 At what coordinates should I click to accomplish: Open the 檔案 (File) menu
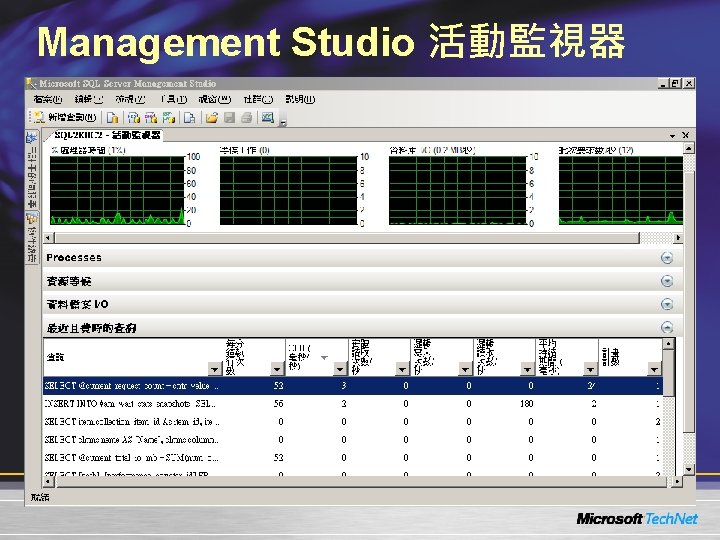(47, 99)
